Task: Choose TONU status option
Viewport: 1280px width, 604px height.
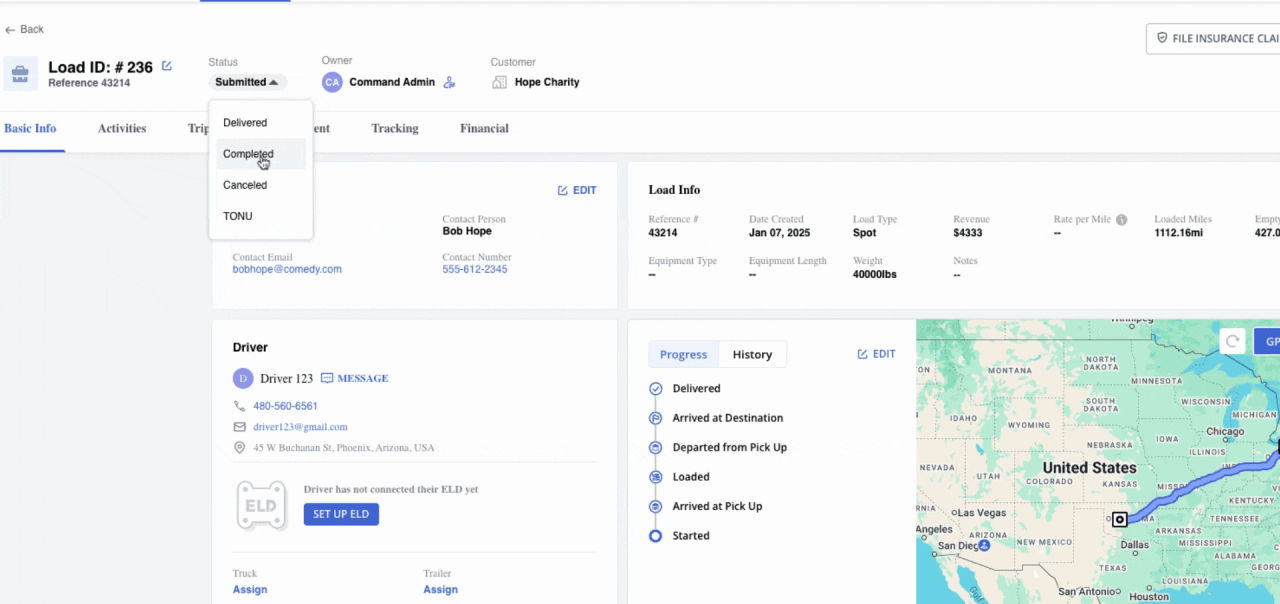Action: (238, 216)
